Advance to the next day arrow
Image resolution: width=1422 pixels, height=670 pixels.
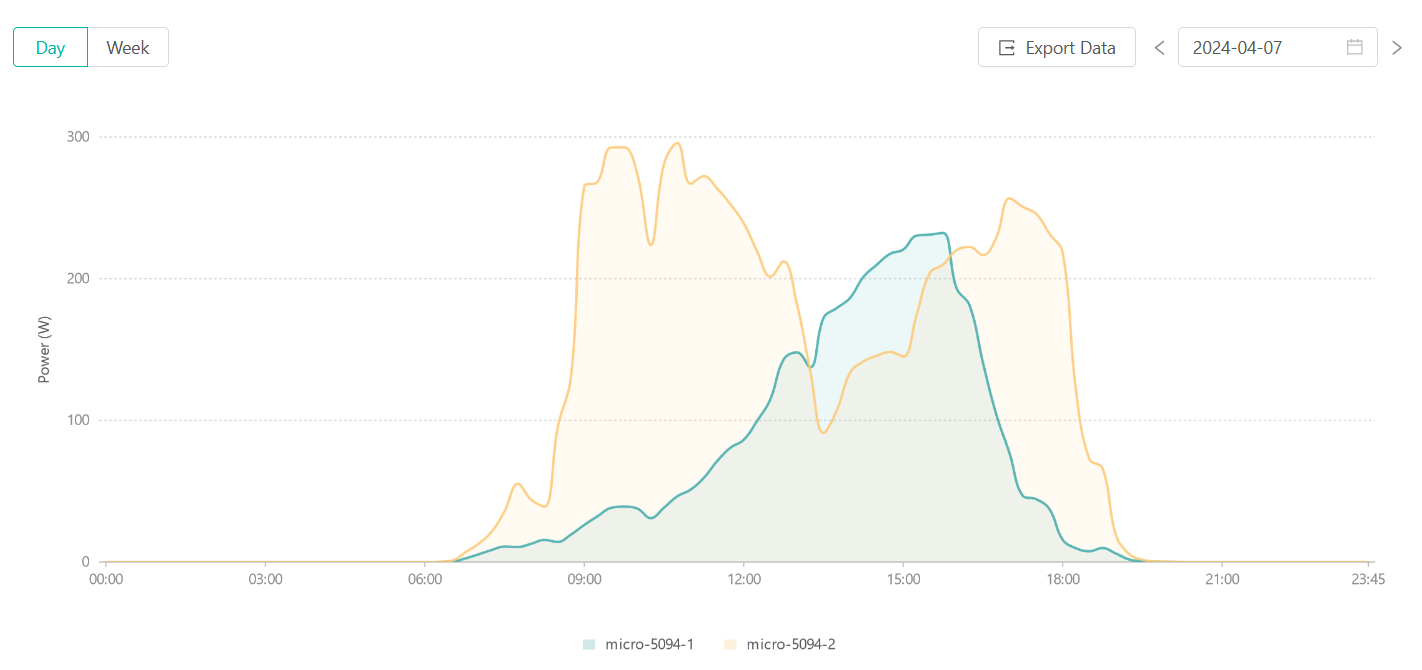tap(1397, 48)
